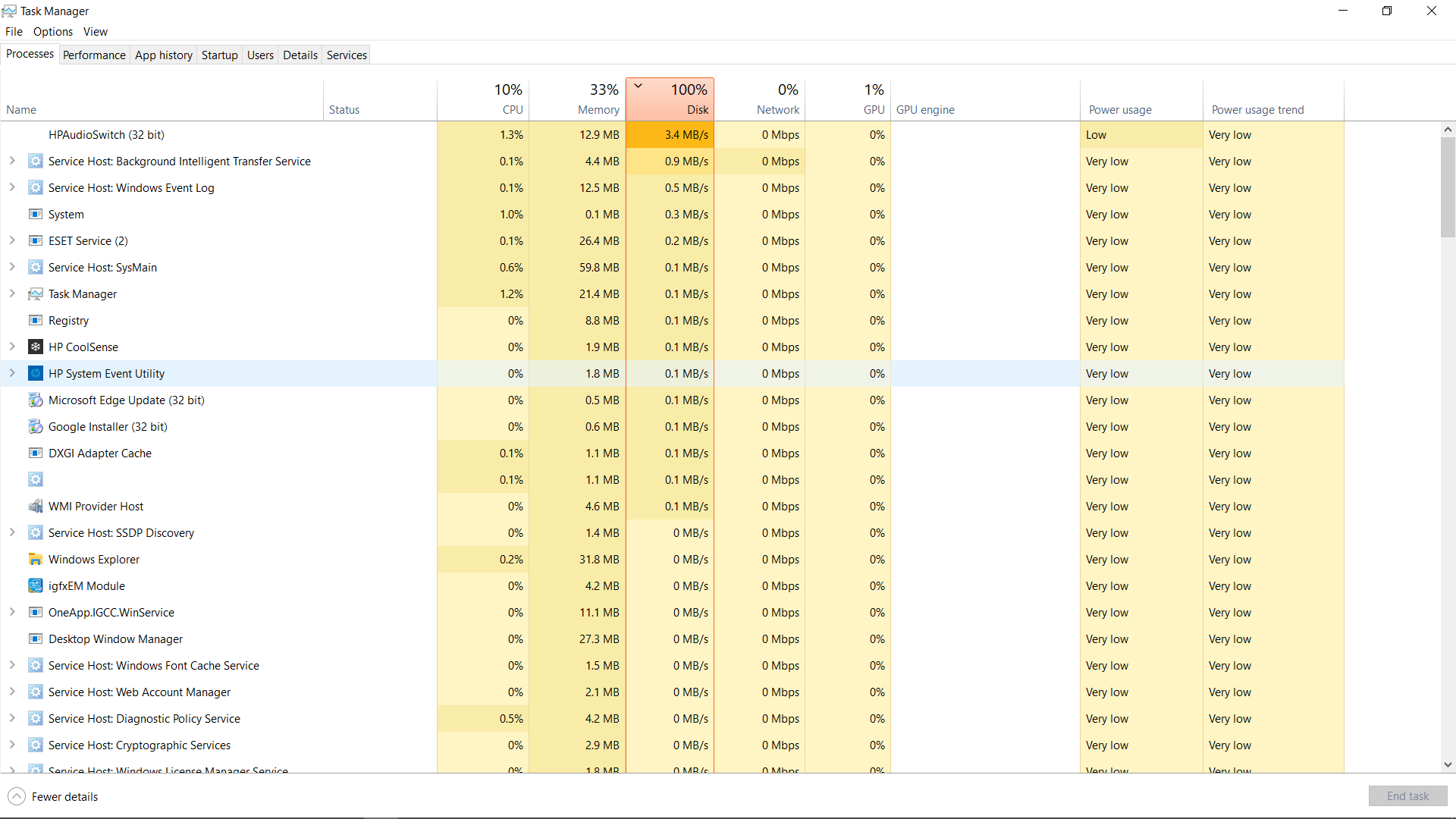Viewport: 1456px width, 819px height.
Task: Open the View menu
Action: [x=96, y=32]
